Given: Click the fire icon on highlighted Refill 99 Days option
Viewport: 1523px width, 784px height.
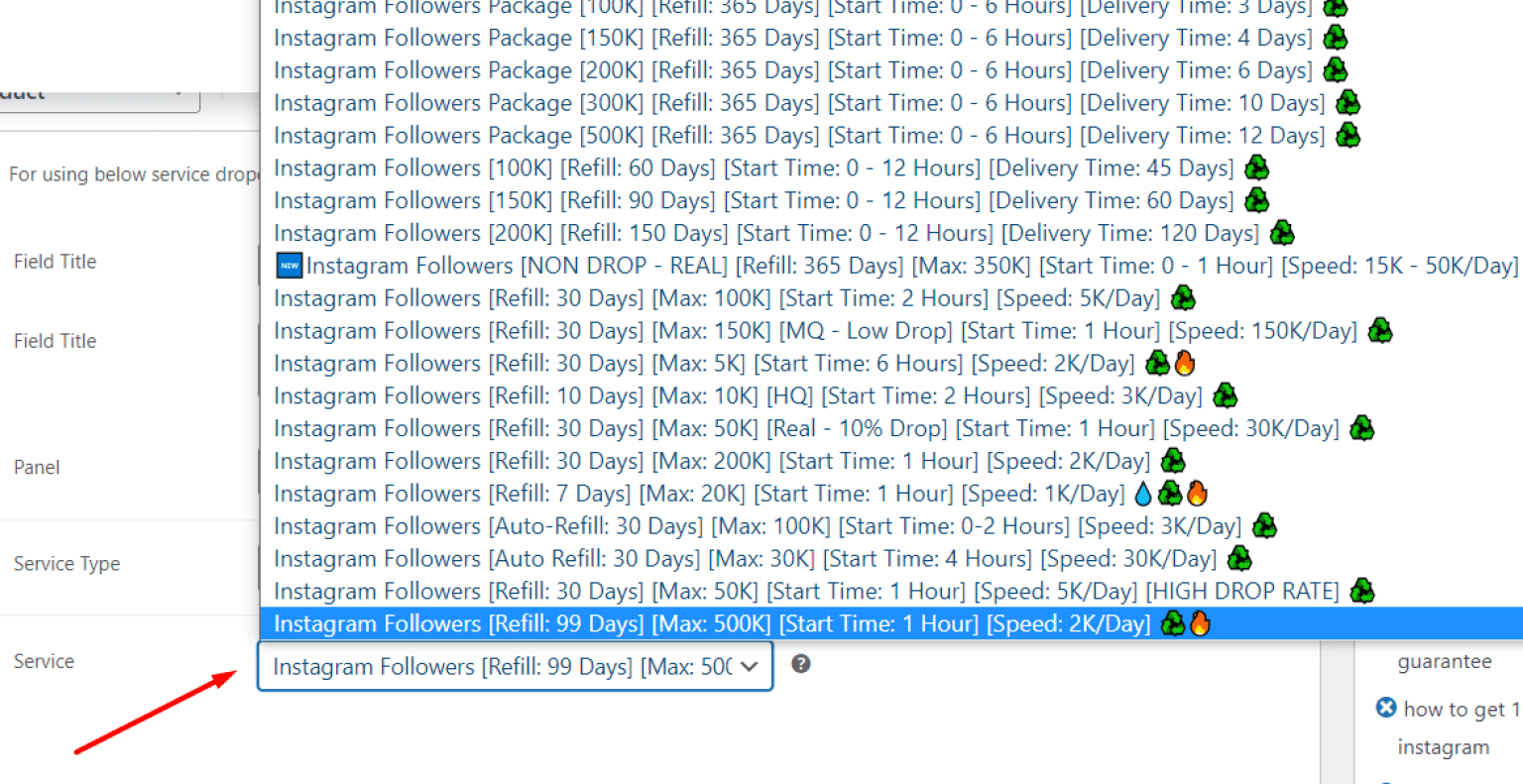Looking at the screenshot, I should click(1201, 623).
